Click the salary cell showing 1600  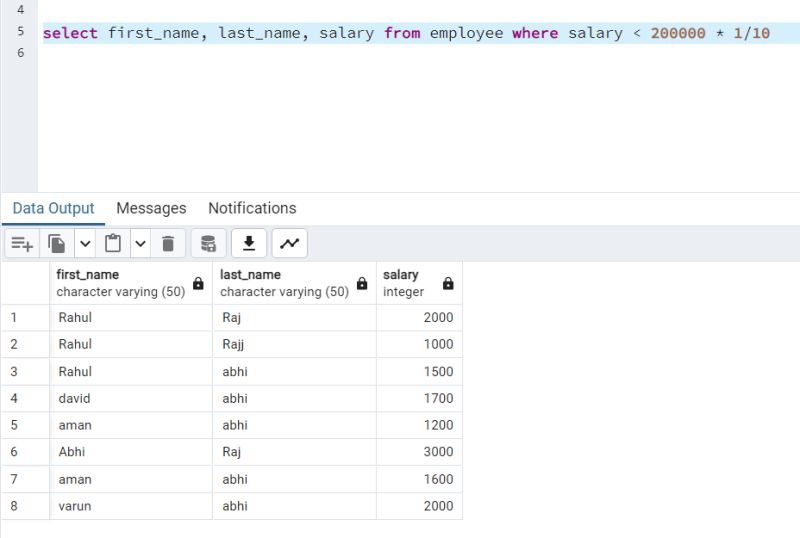coord(419,479)
